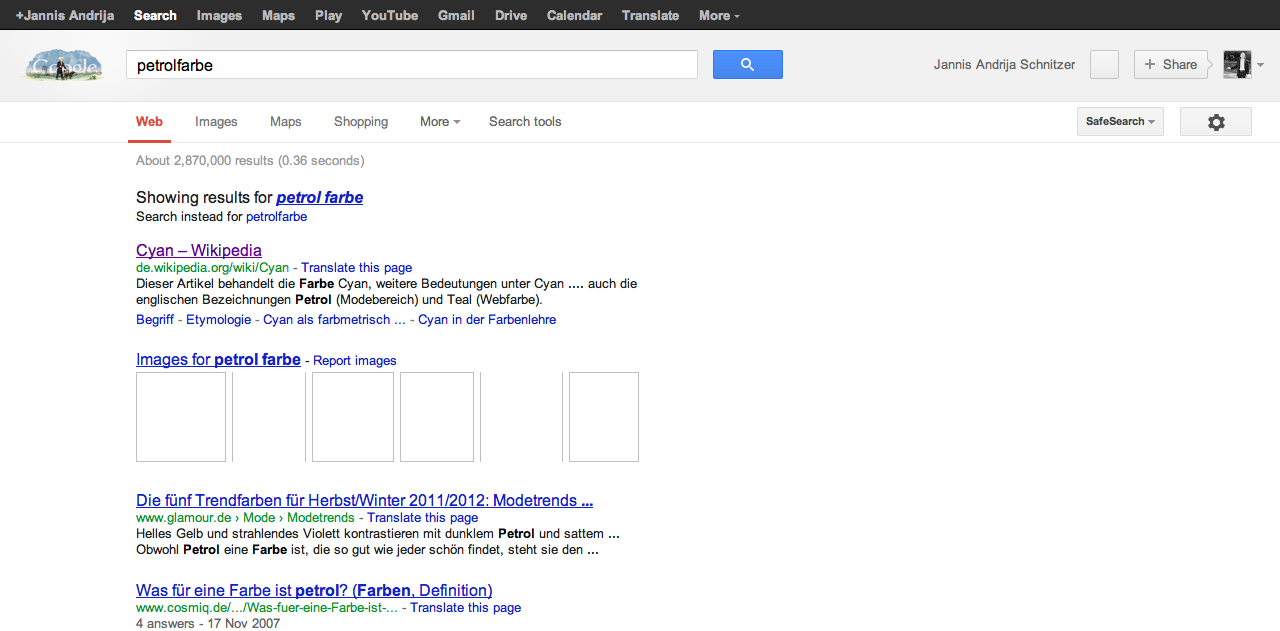
Task: Open the SafeSearch dropdown
Action: pyautogui.click(x=1120, y=122)
